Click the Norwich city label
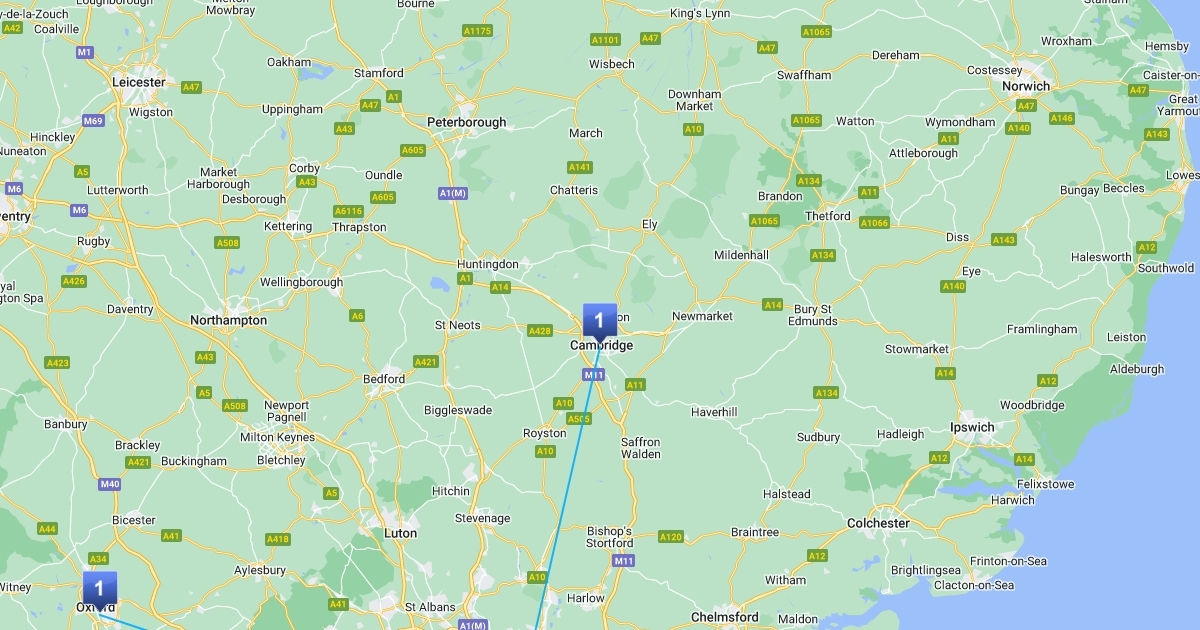 click(1026, 86)
